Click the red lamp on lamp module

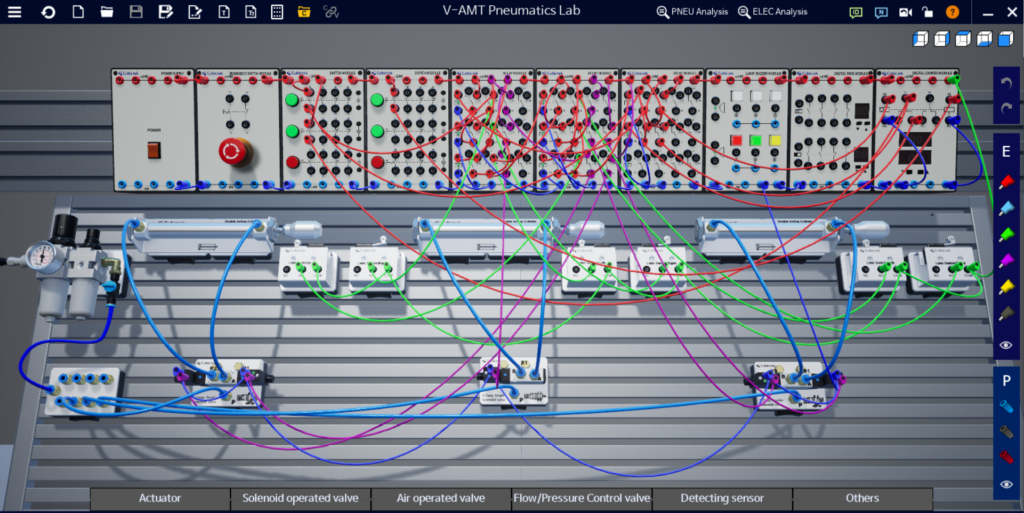pos(737,140)
